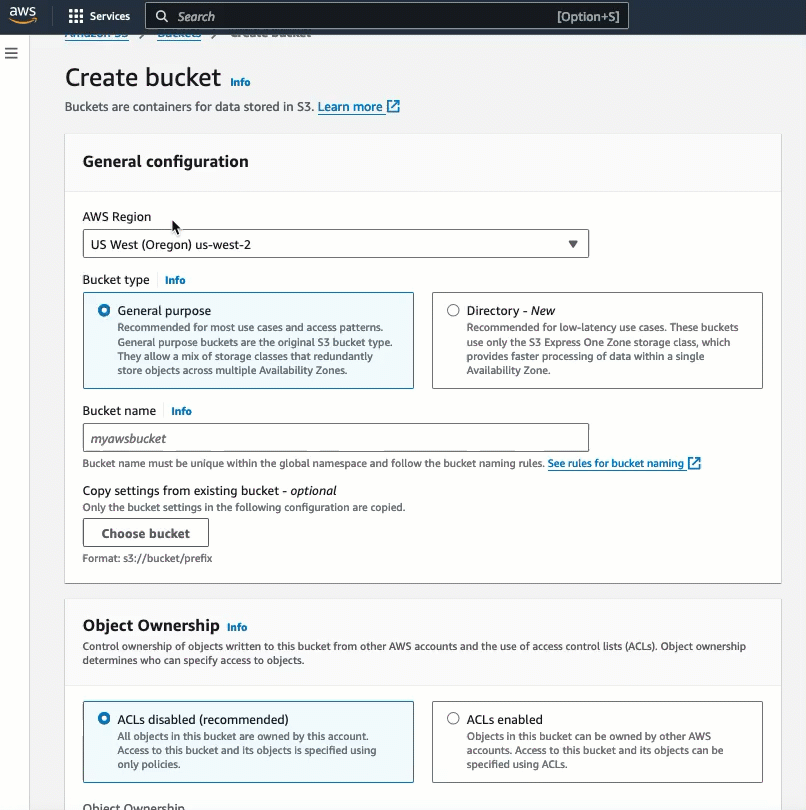Image resolution: width=806 pixels, height=810 pixels.
Task: Click the Choose bucket button
Action: [146, 533]
